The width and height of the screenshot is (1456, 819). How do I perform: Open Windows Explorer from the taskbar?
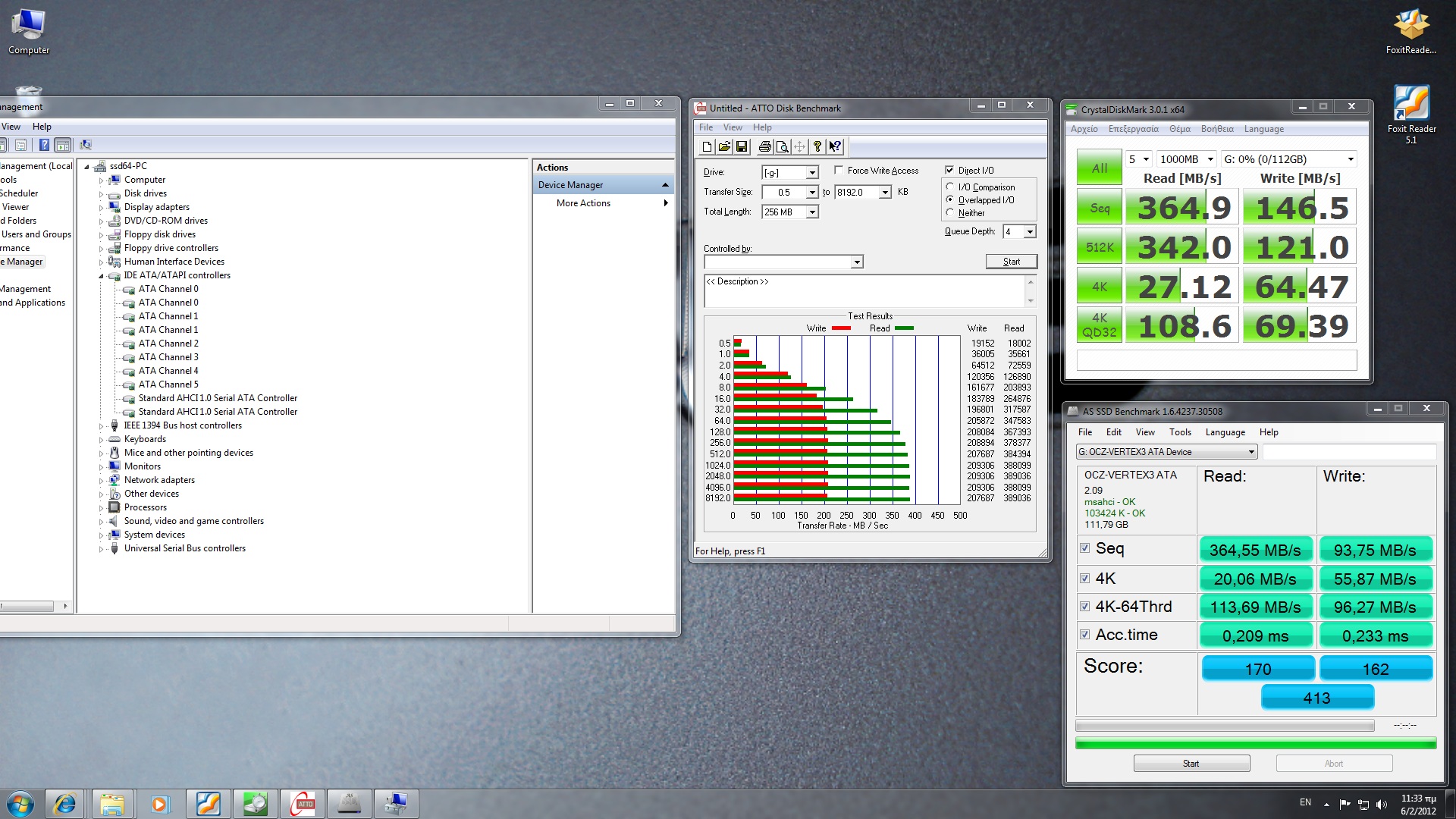[112, 804]
